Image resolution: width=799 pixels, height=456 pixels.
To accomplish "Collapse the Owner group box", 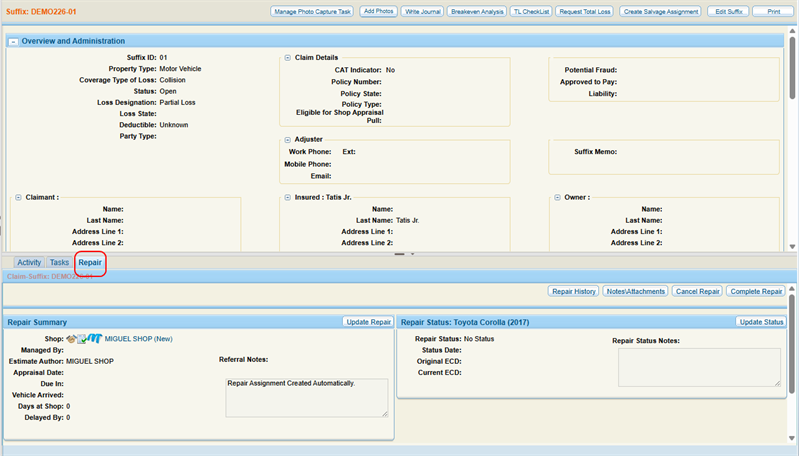I will 557,197.
